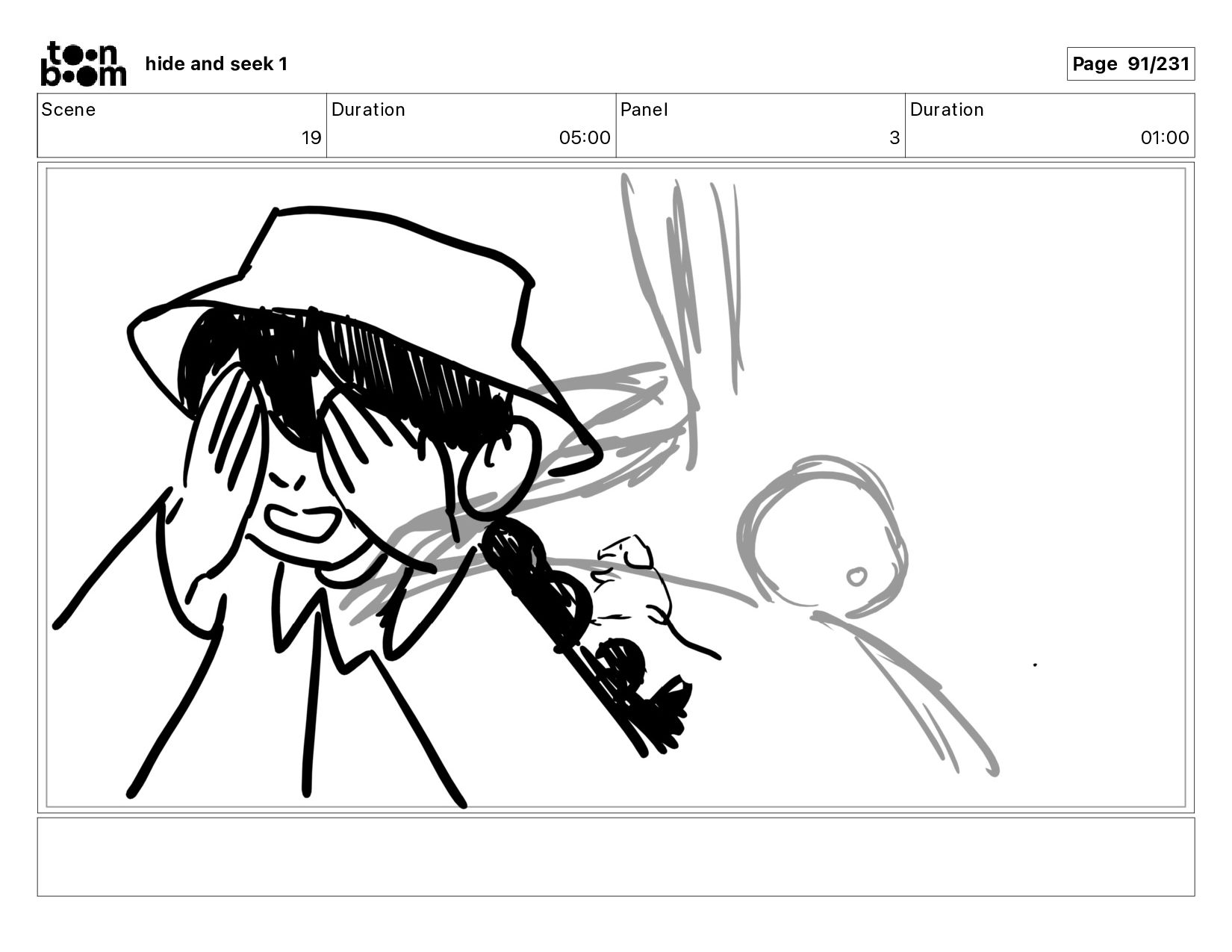Click the 'Page 91/231' box
Viewport: 1232px width, 952px height.
(1130, 64)
